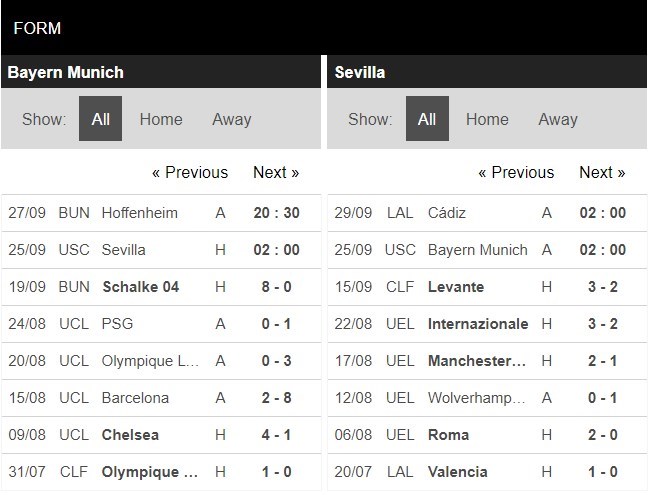The width and height of the screenshot is (651, 495).
Task: Open the Barcelona 2-8 match
Action: 135,398
